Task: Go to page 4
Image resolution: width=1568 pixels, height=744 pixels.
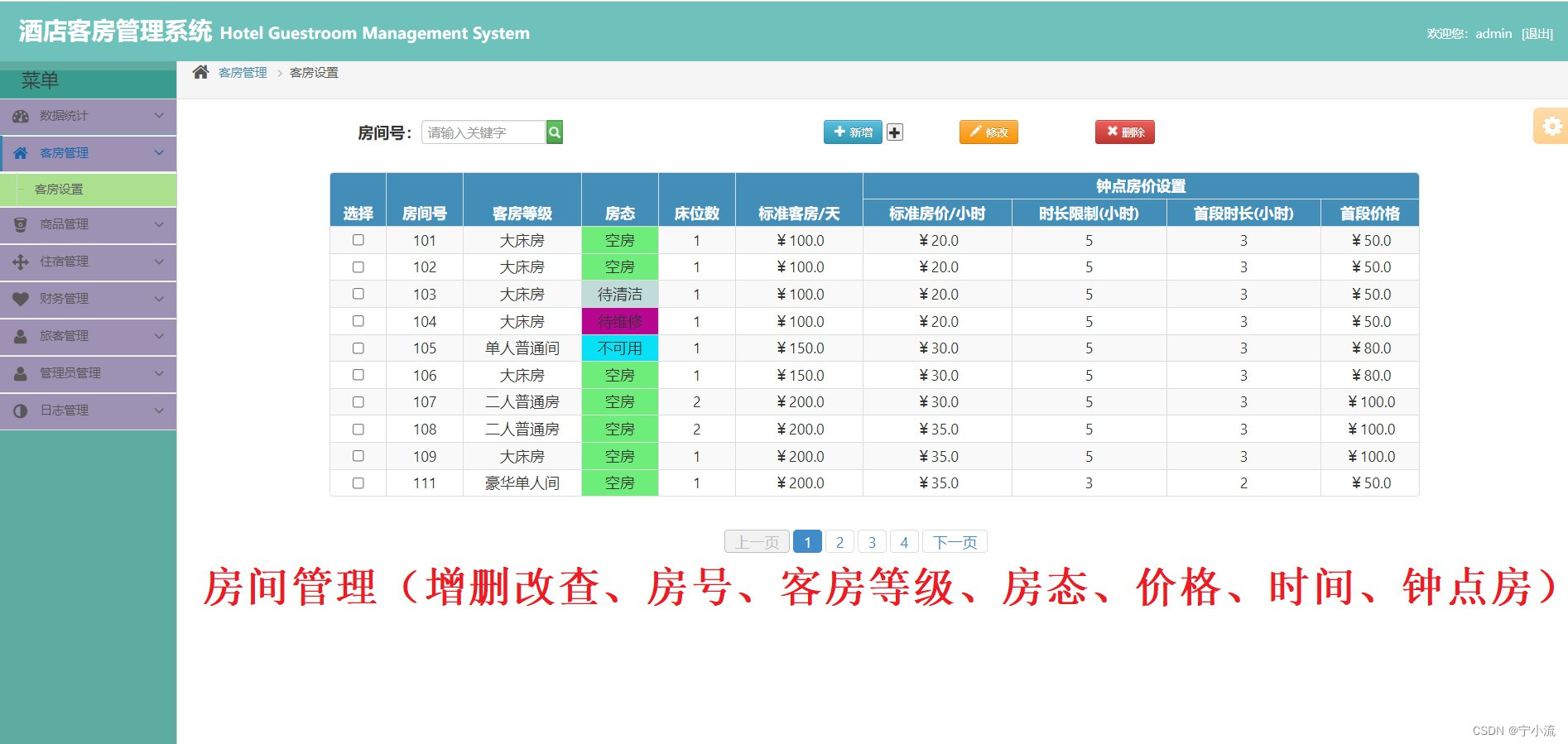Action: 904,542
